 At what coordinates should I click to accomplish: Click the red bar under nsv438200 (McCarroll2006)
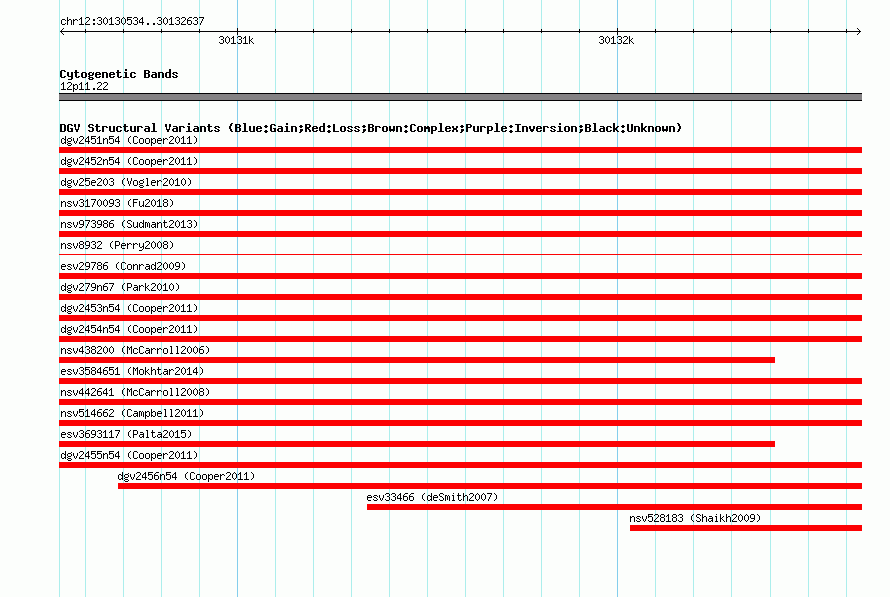pyautogui.click(x=417, y=360)
